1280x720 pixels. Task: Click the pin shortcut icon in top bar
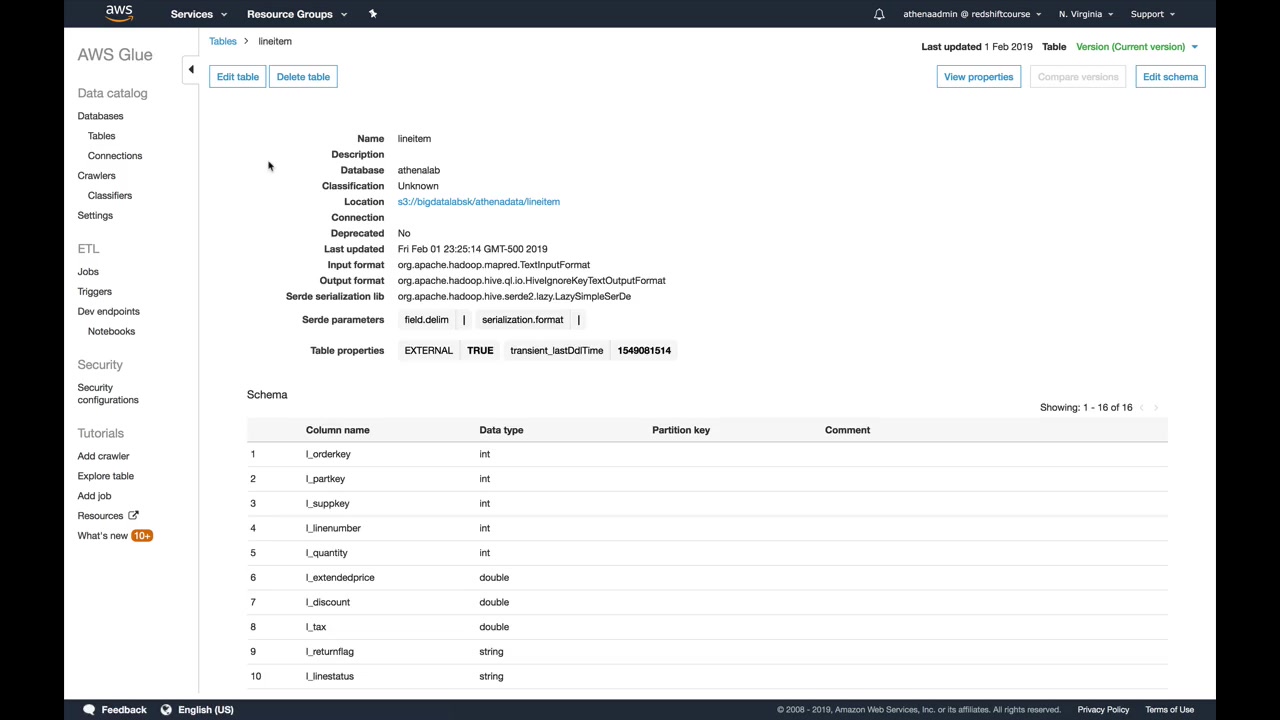(373, 14)
